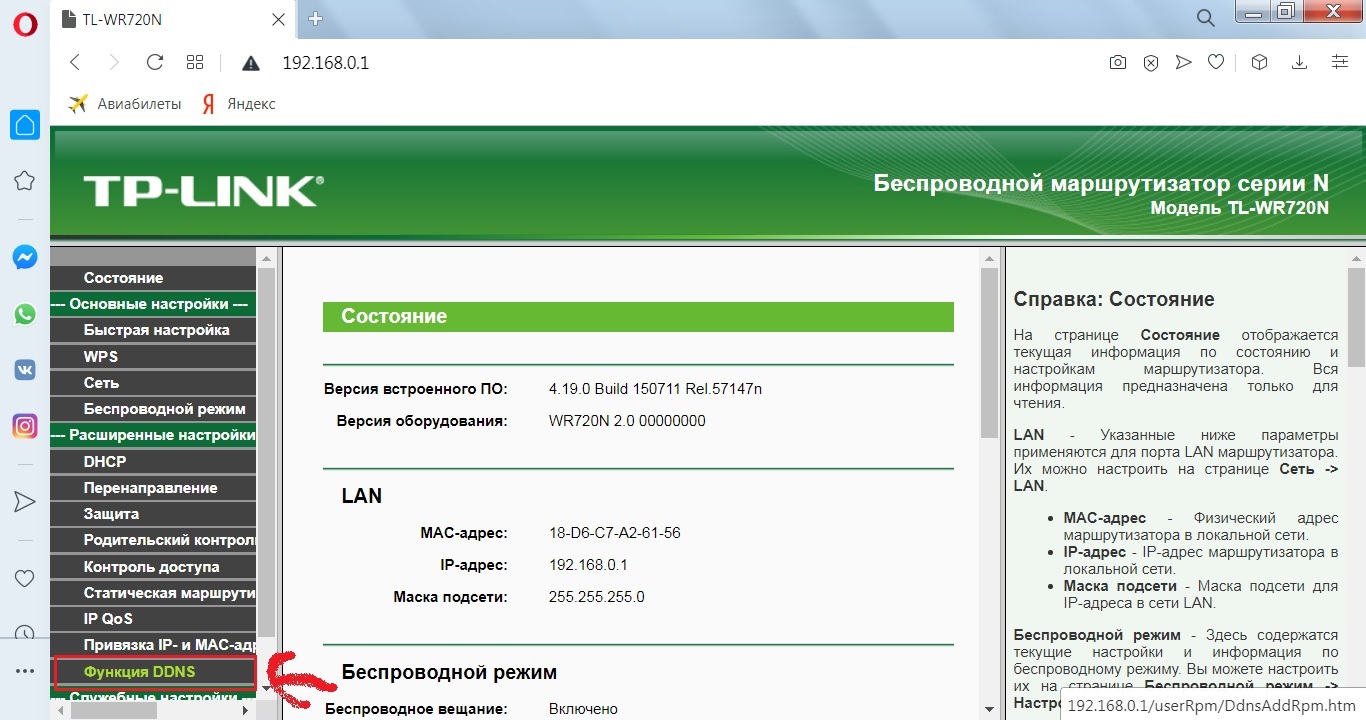Click firmware version 4.19.0 Build text

click(x=655, y=389)
